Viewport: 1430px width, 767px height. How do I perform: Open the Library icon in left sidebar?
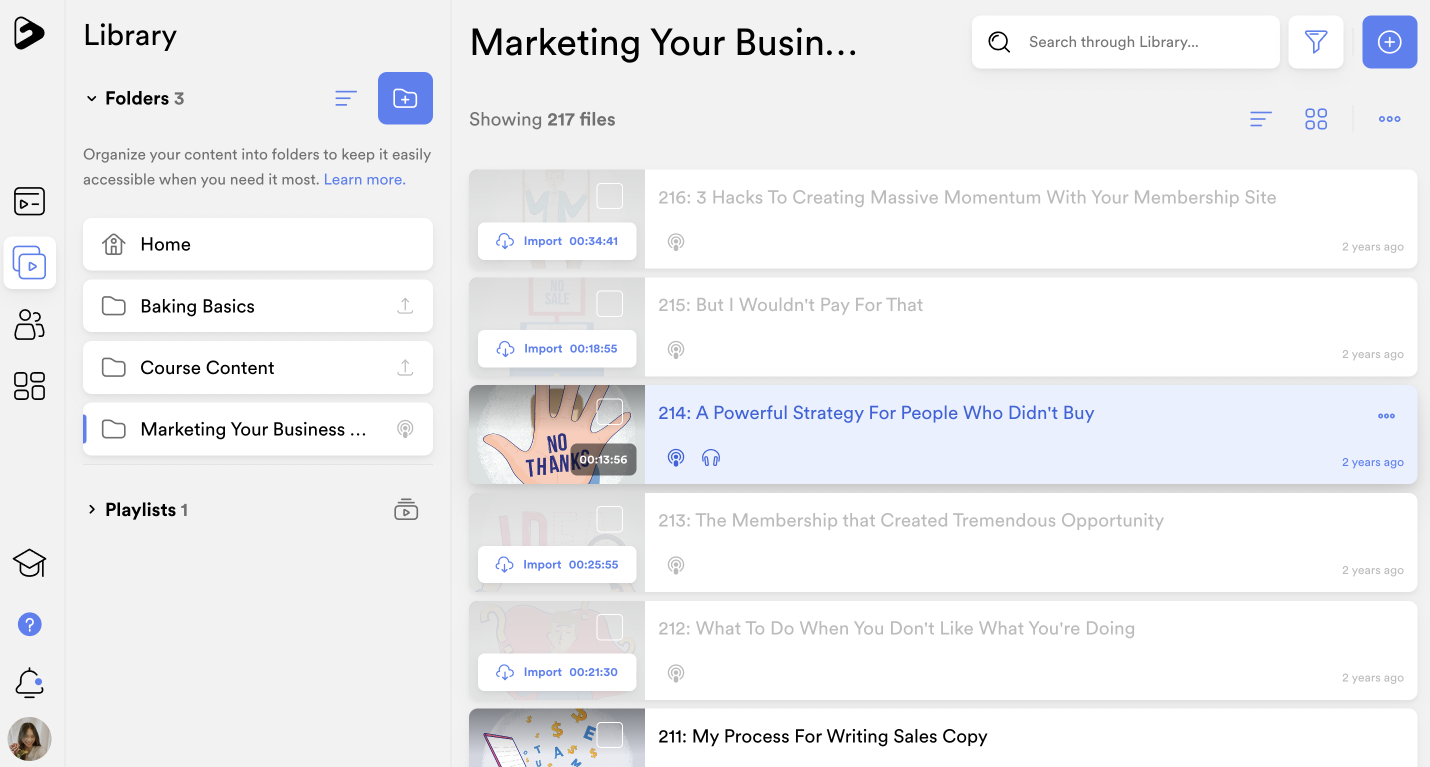tap(29, 263)
